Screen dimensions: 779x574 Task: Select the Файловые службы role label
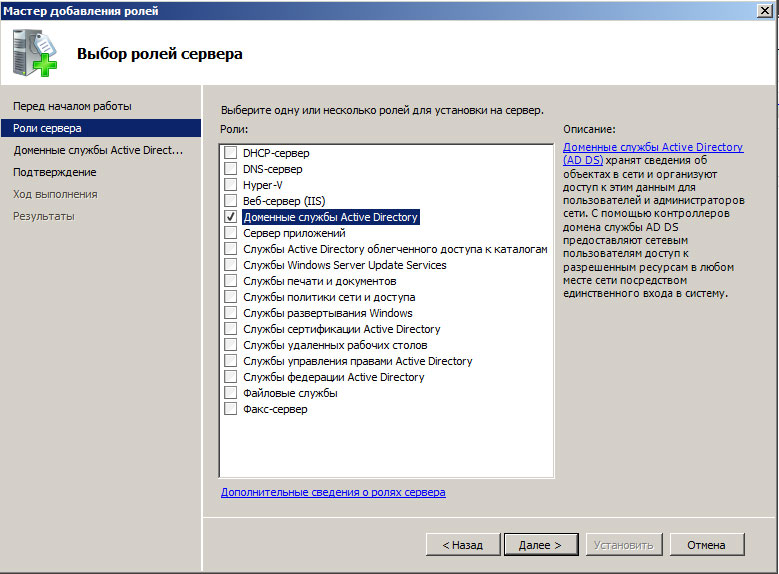click(290, 393)
